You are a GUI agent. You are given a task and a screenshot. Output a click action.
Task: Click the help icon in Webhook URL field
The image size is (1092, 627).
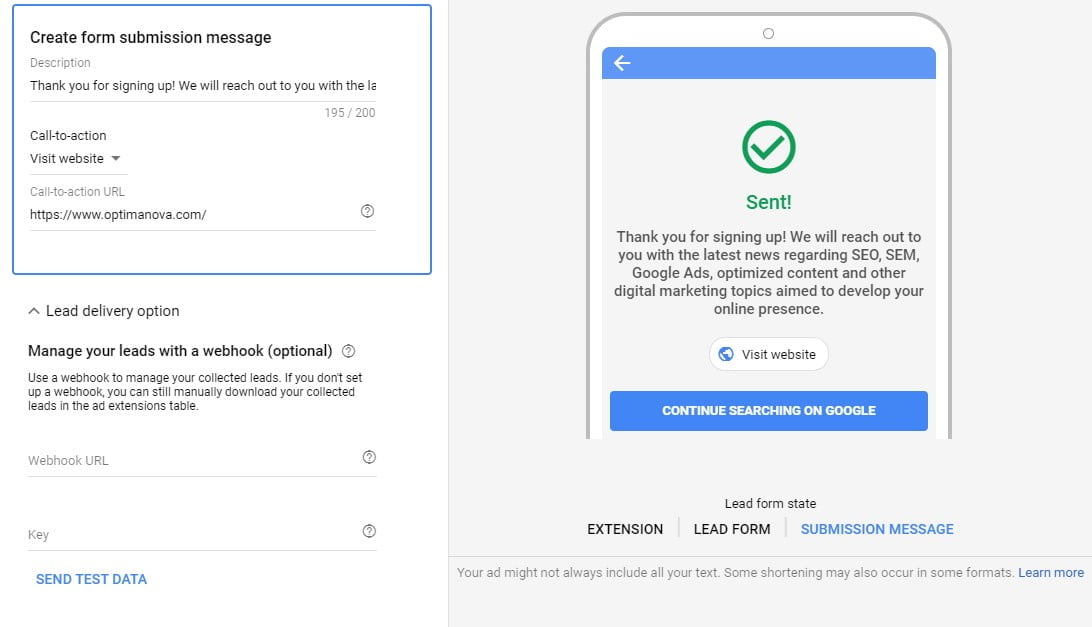click(369, 457)
